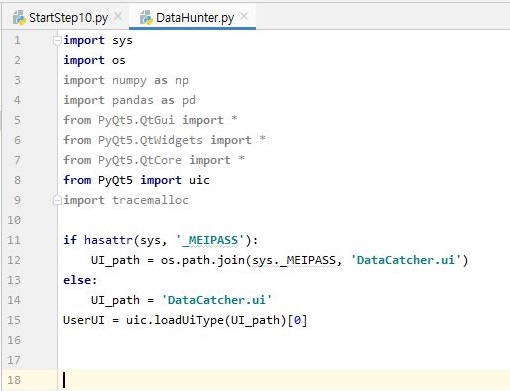Click the 'hasattr' function call on line 11
This screenshot has width=510, height=391.
pos(108,240)
